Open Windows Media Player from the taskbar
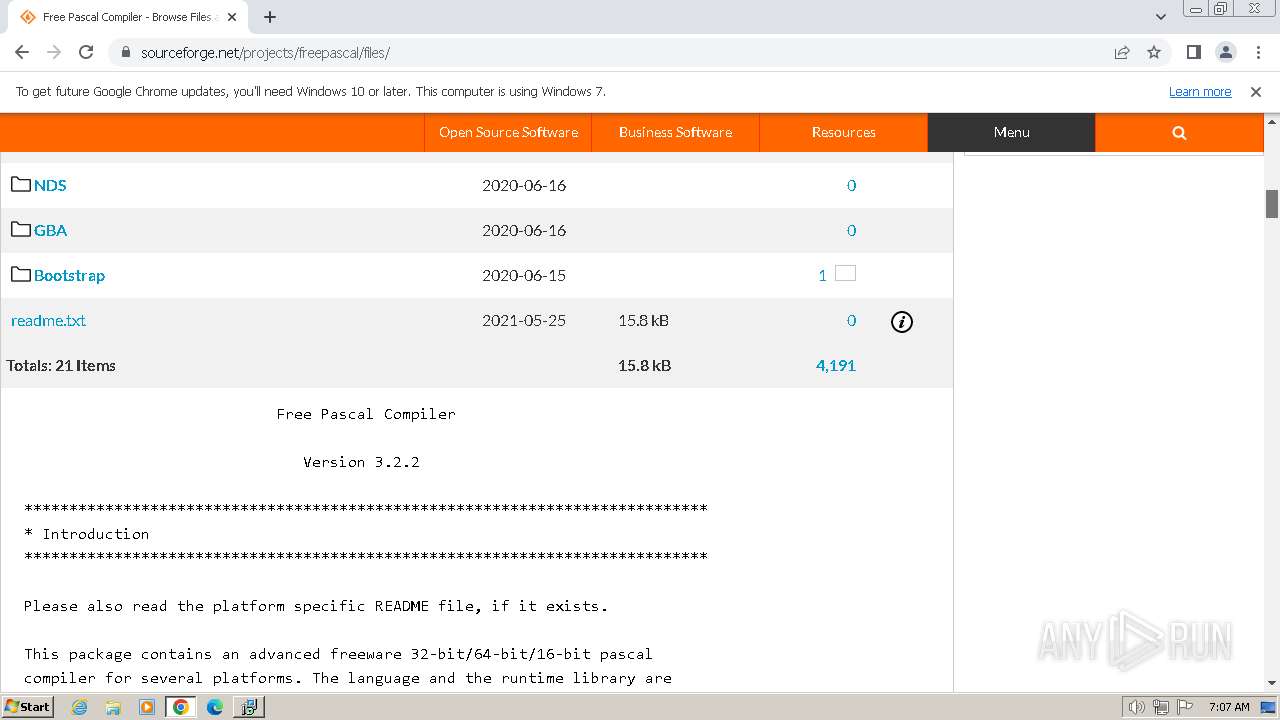This screenshot has width=1280, height=720. 147,707
